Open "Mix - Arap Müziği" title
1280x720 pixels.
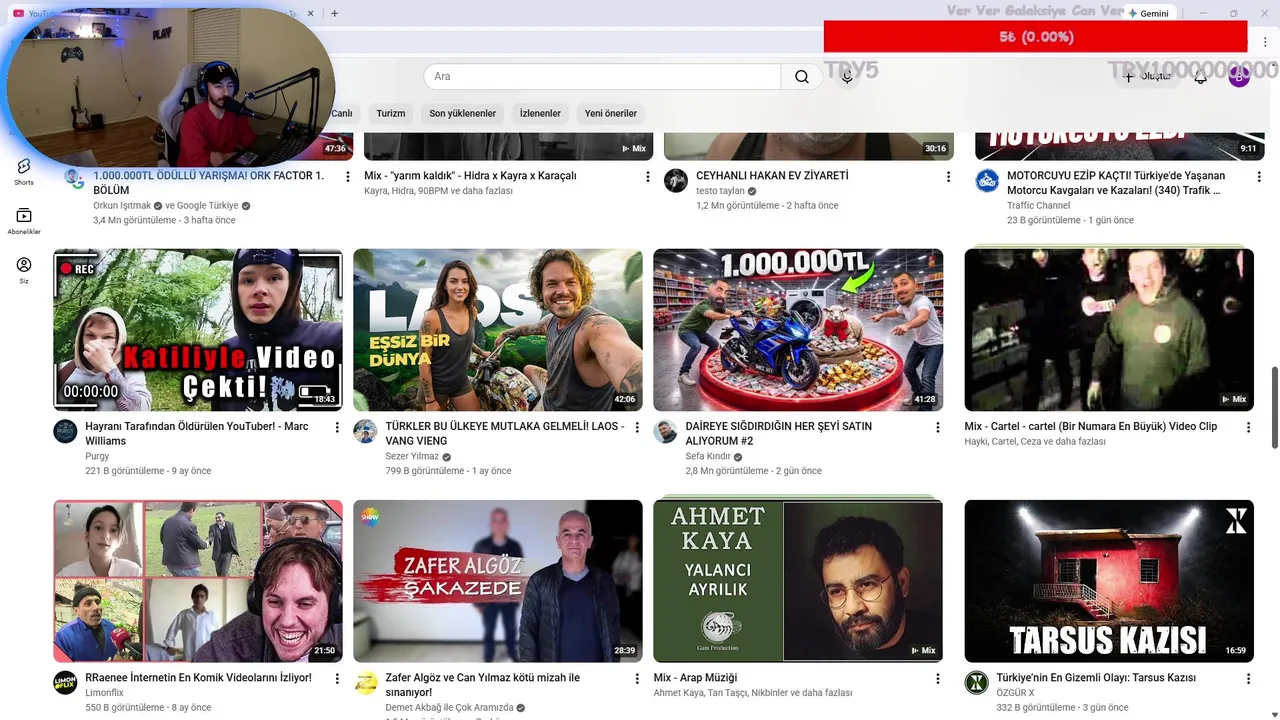(x=695, y=678)
